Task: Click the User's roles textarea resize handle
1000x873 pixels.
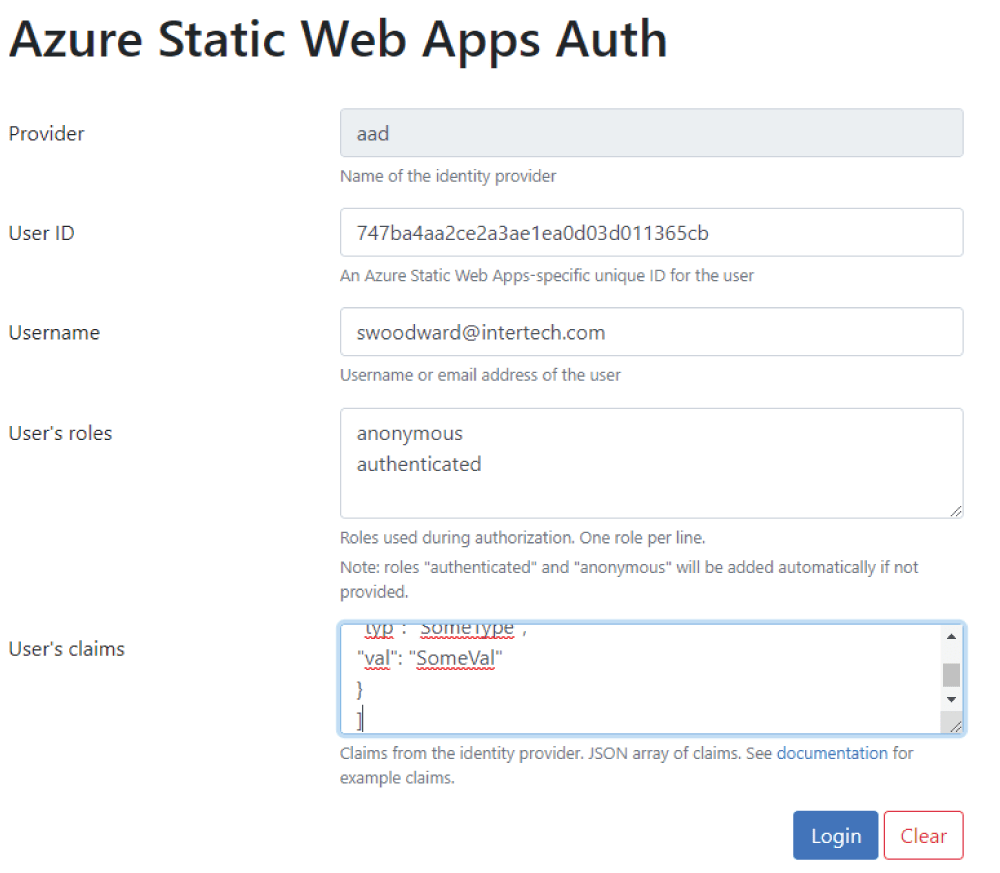Action: coord(956,511)
